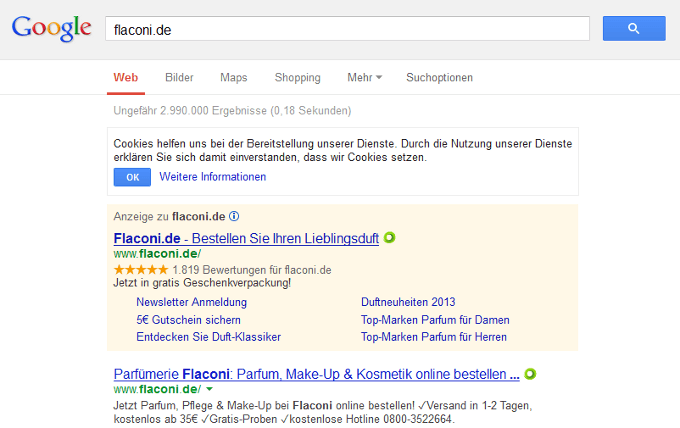This screenshot has width=680, height=428.
Task: Expand the Mehr menu
Action: click(x=365, y=78)
